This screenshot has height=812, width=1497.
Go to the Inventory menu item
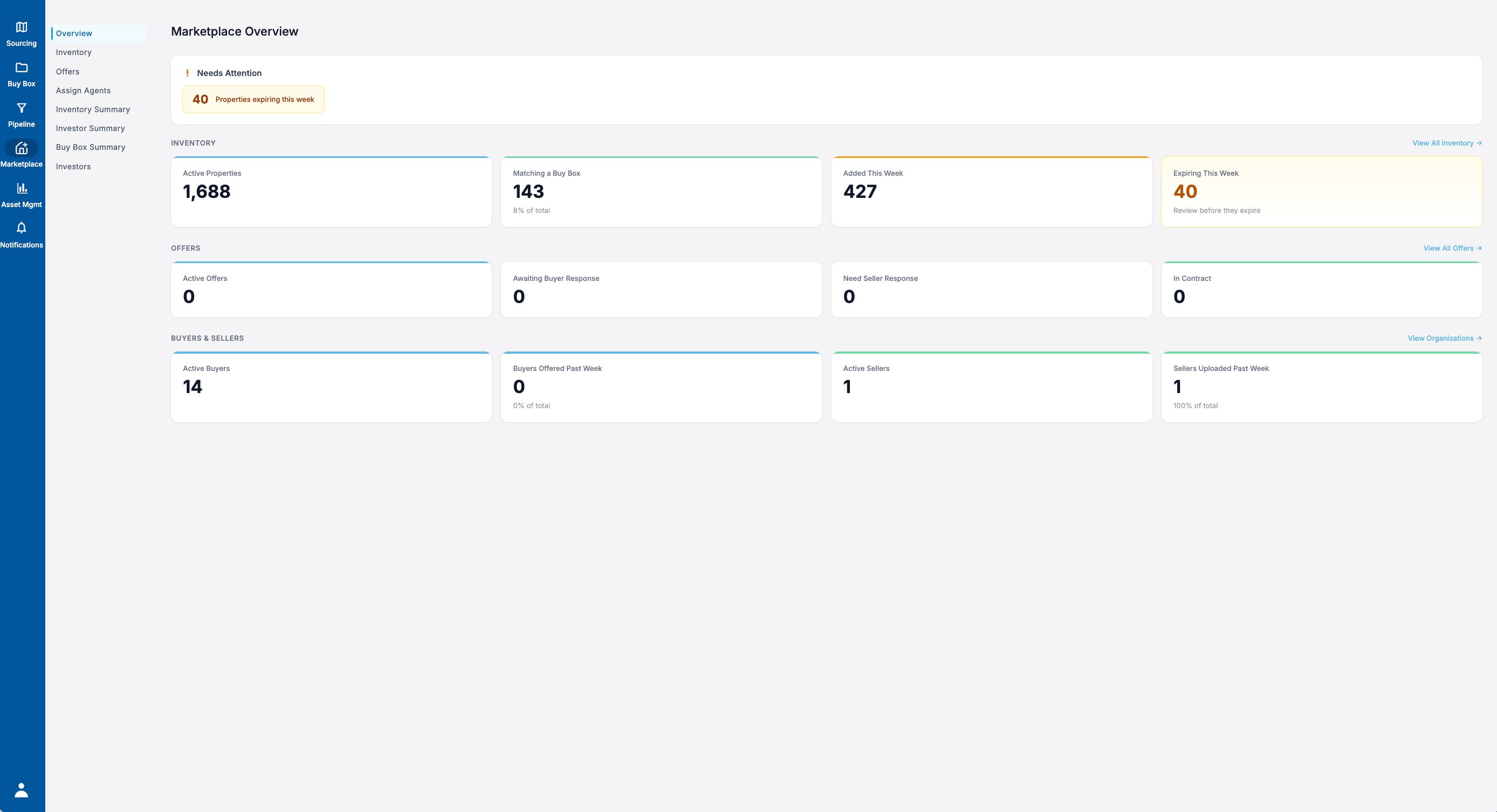point(74,52)
